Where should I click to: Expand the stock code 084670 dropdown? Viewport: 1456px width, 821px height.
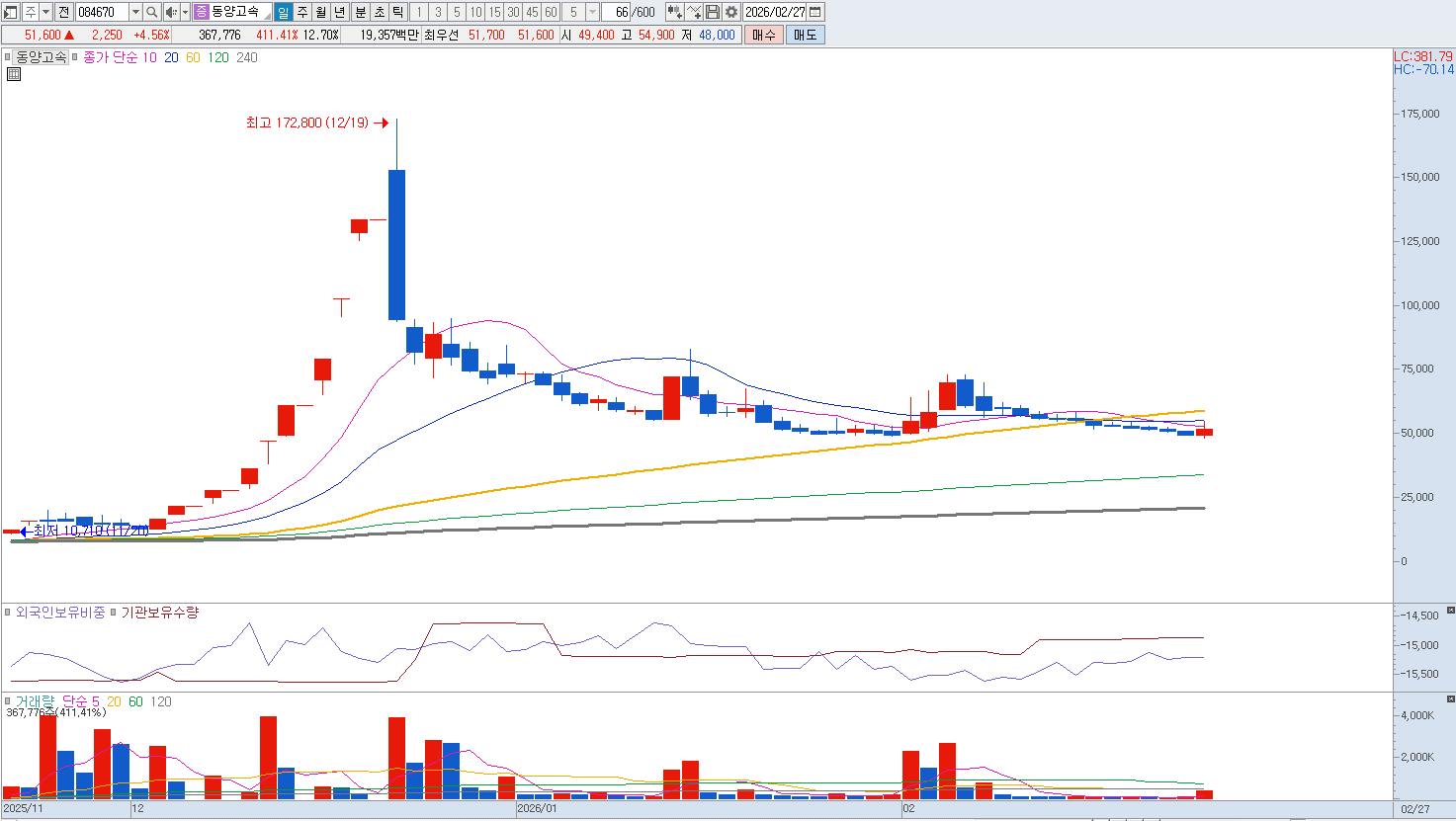(135, 12)
